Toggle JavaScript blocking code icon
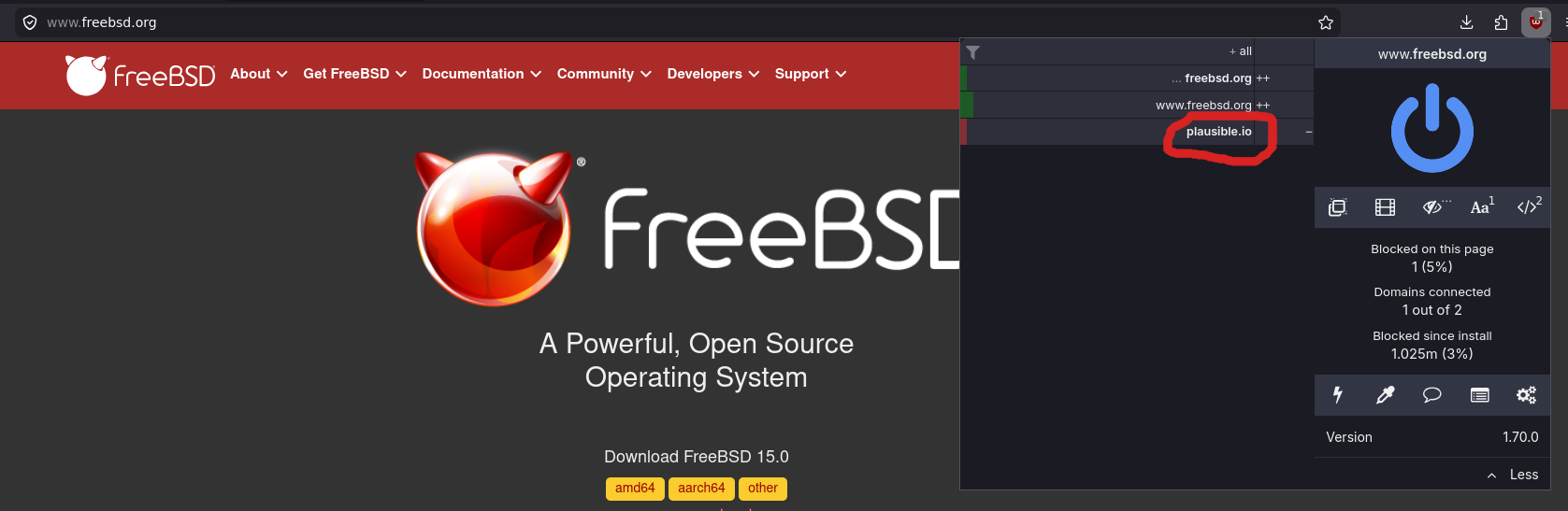Viewport: 1568px width, 511px height. pos(1529,207)
